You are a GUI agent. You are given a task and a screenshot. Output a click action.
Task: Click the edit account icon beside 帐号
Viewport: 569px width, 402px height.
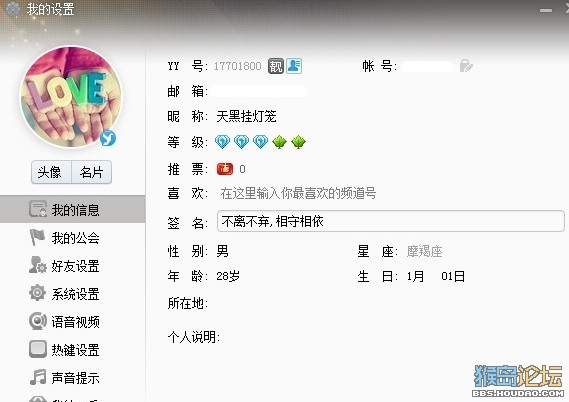(466, 66)
